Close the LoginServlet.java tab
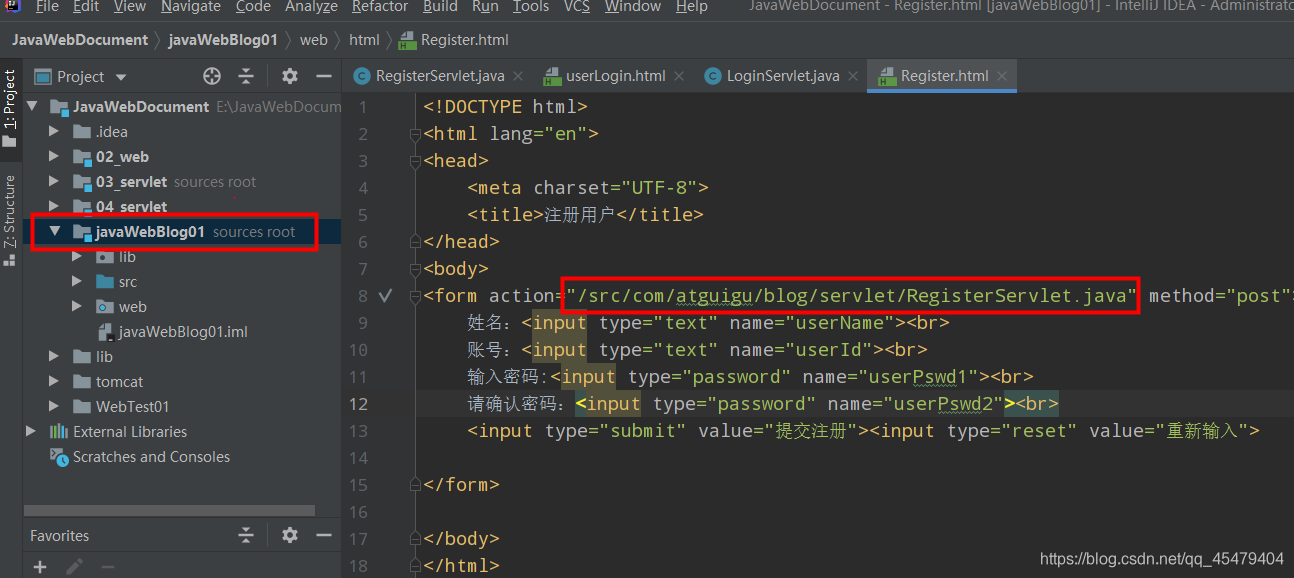This screenshot has height=578, width=1294. pyautogui.click(x=853, y=76)
